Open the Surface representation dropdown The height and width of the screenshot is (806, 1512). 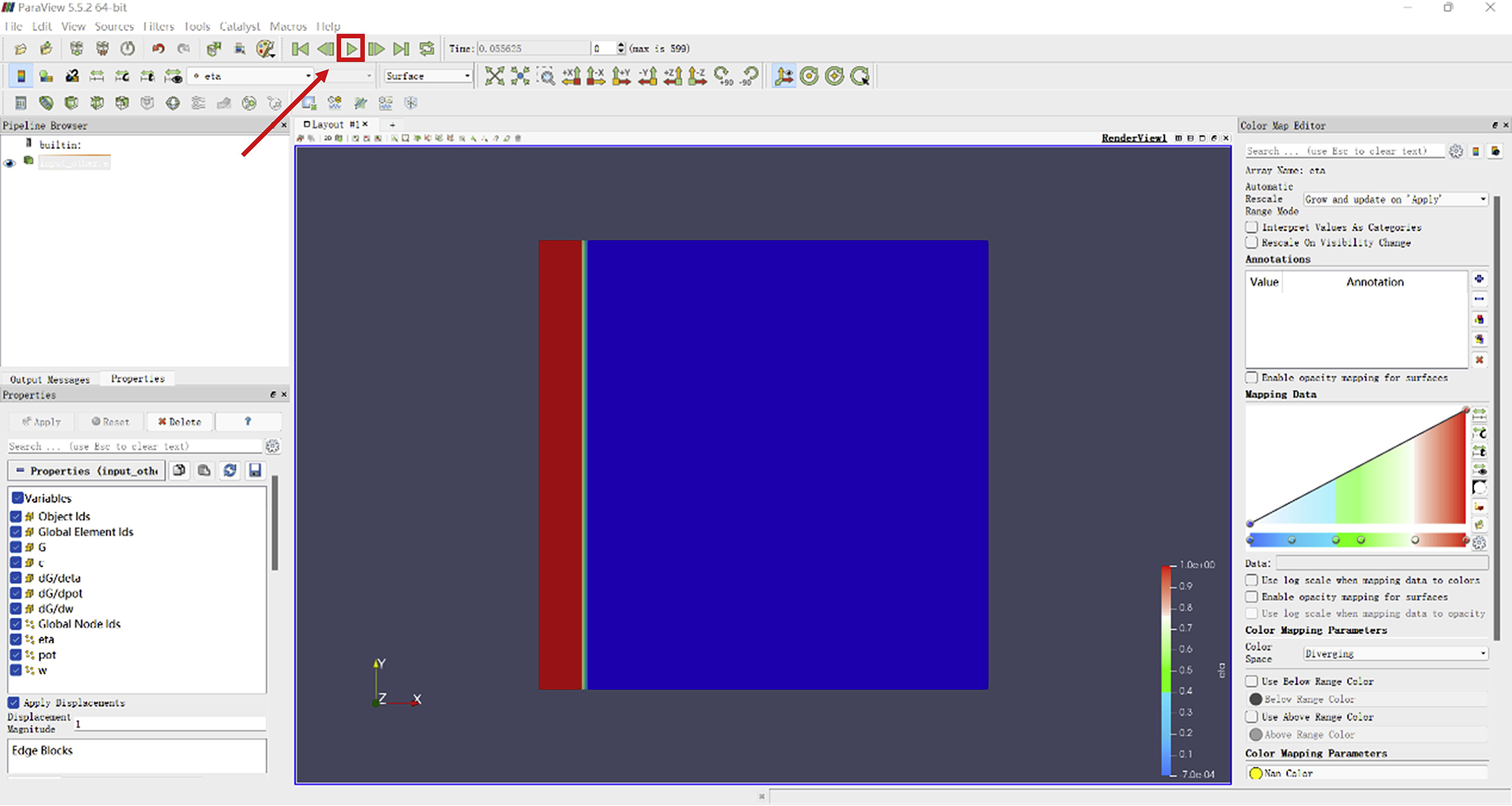click(x=428, y=76)
